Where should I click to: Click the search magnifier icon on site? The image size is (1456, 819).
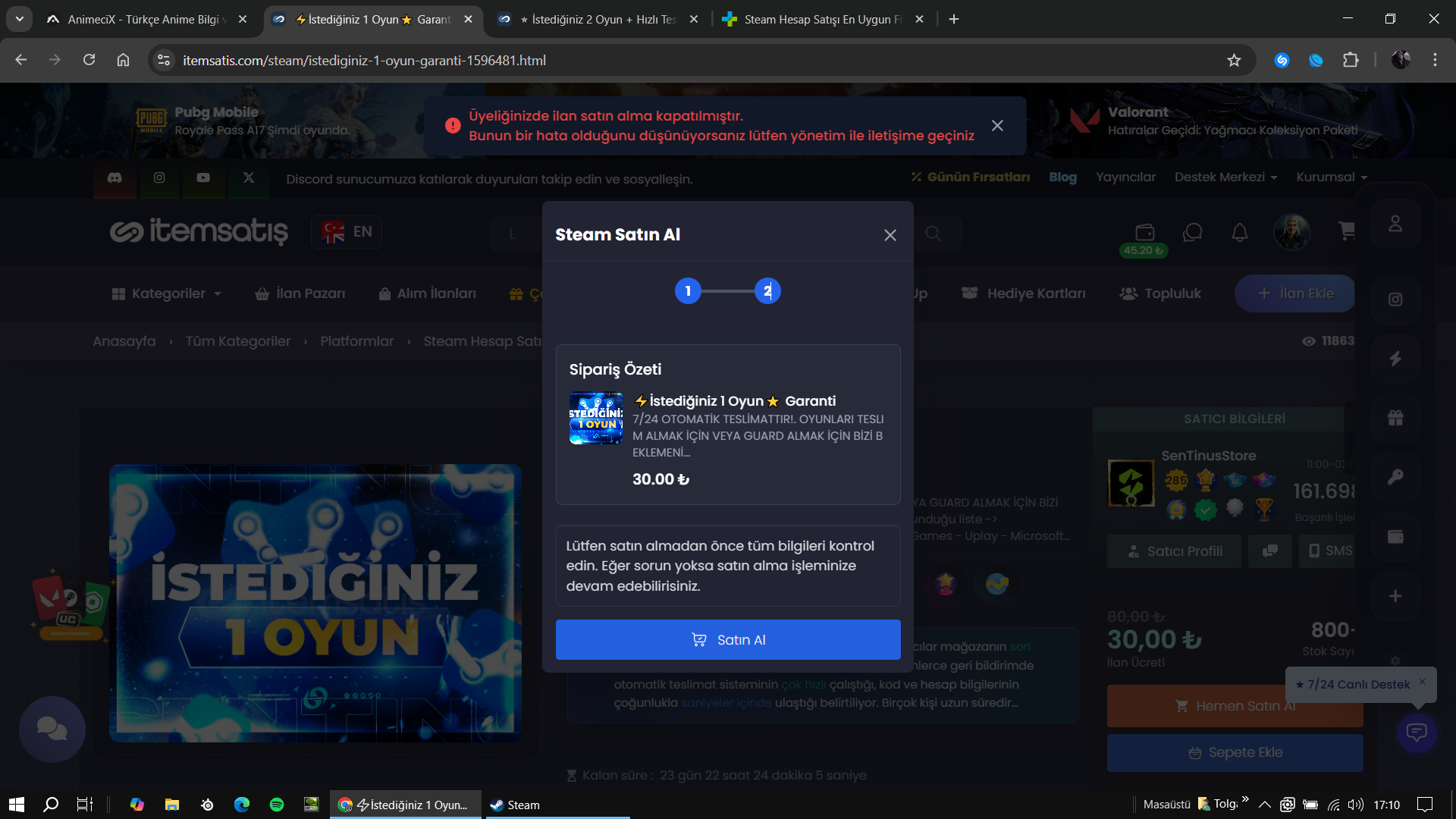tap(934, 234)
